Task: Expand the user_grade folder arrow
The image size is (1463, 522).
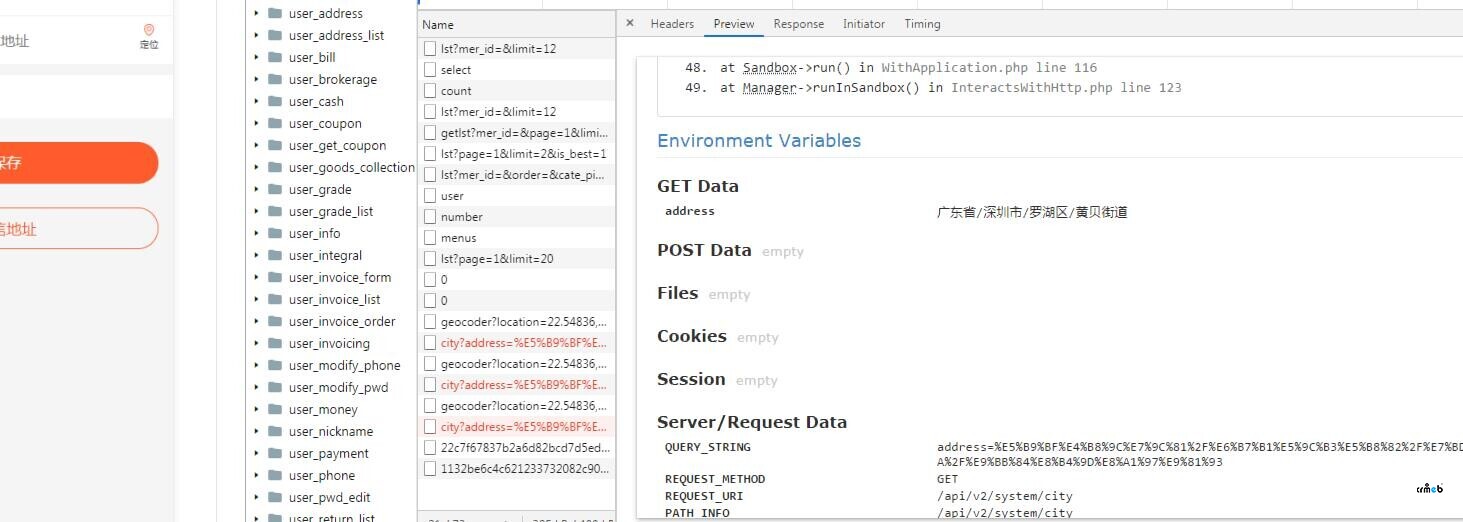Action: [x=256, y=189]
